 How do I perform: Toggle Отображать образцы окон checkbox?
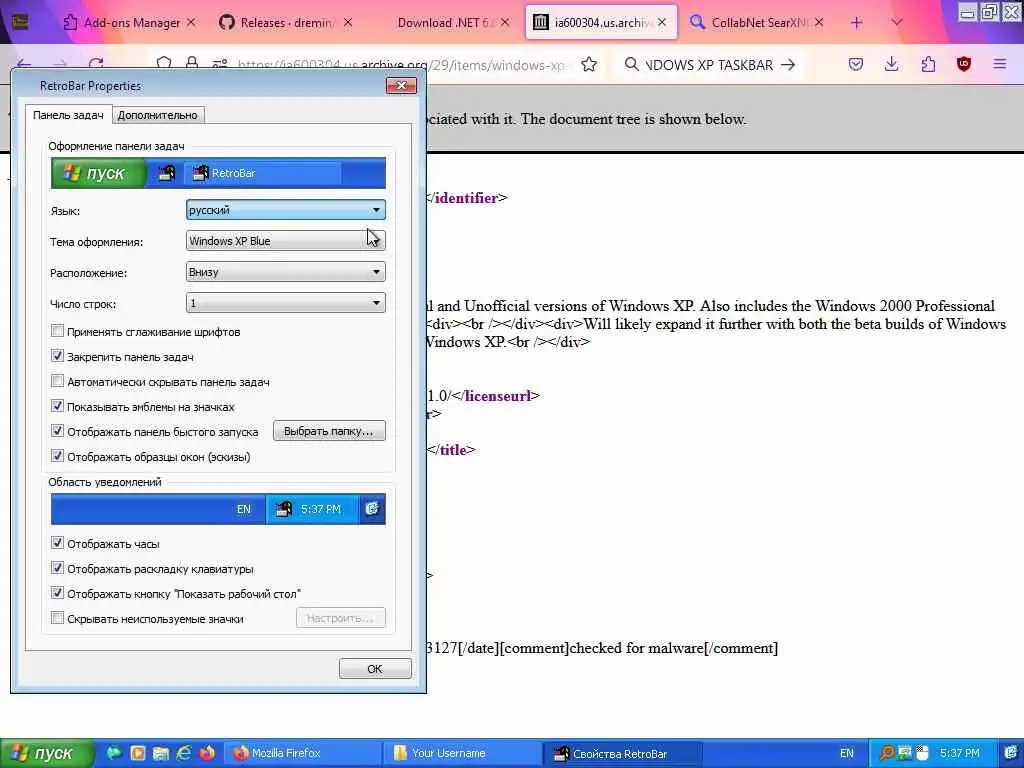[57, 456]
